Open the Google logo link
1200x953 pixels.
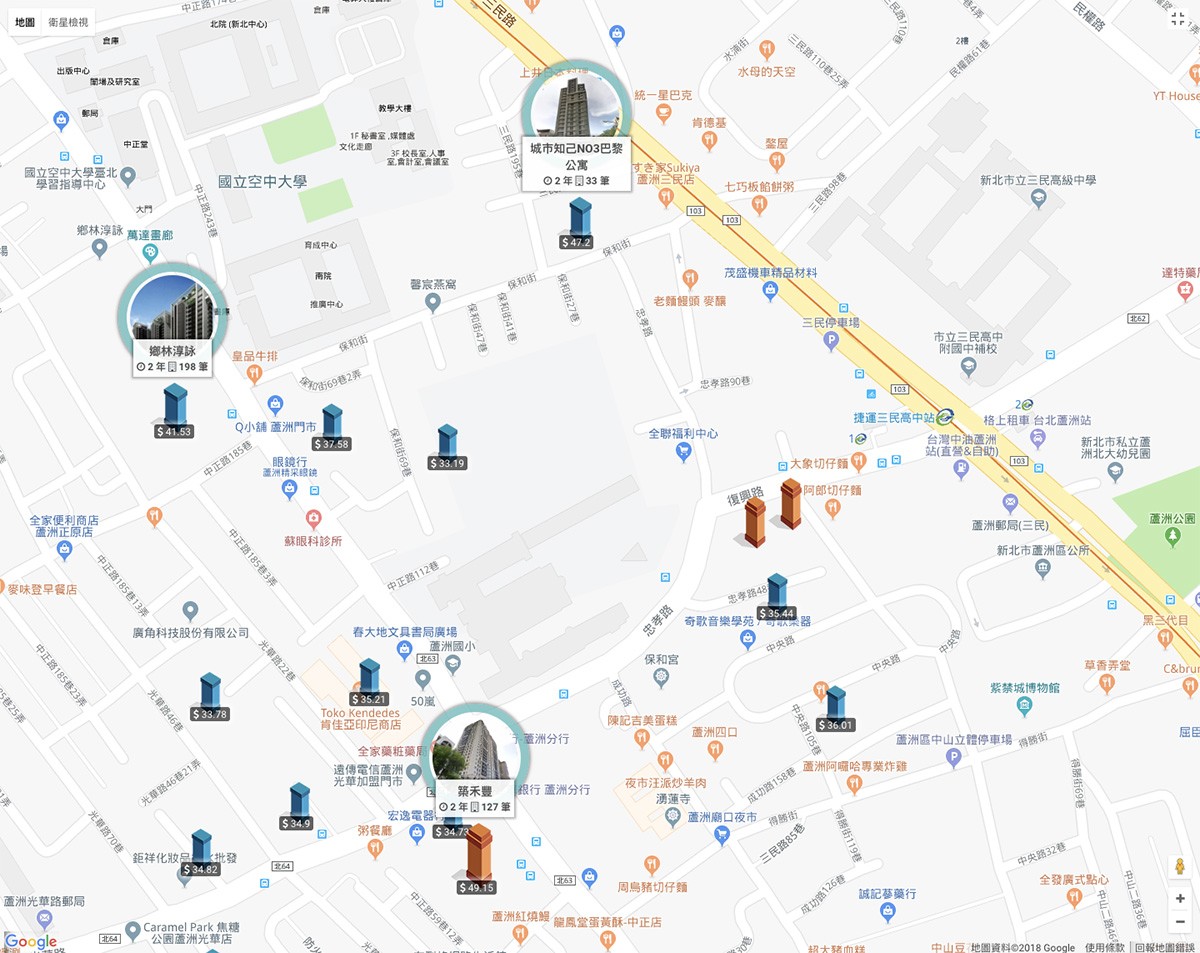pyautogui.click(x=31, y=941)
